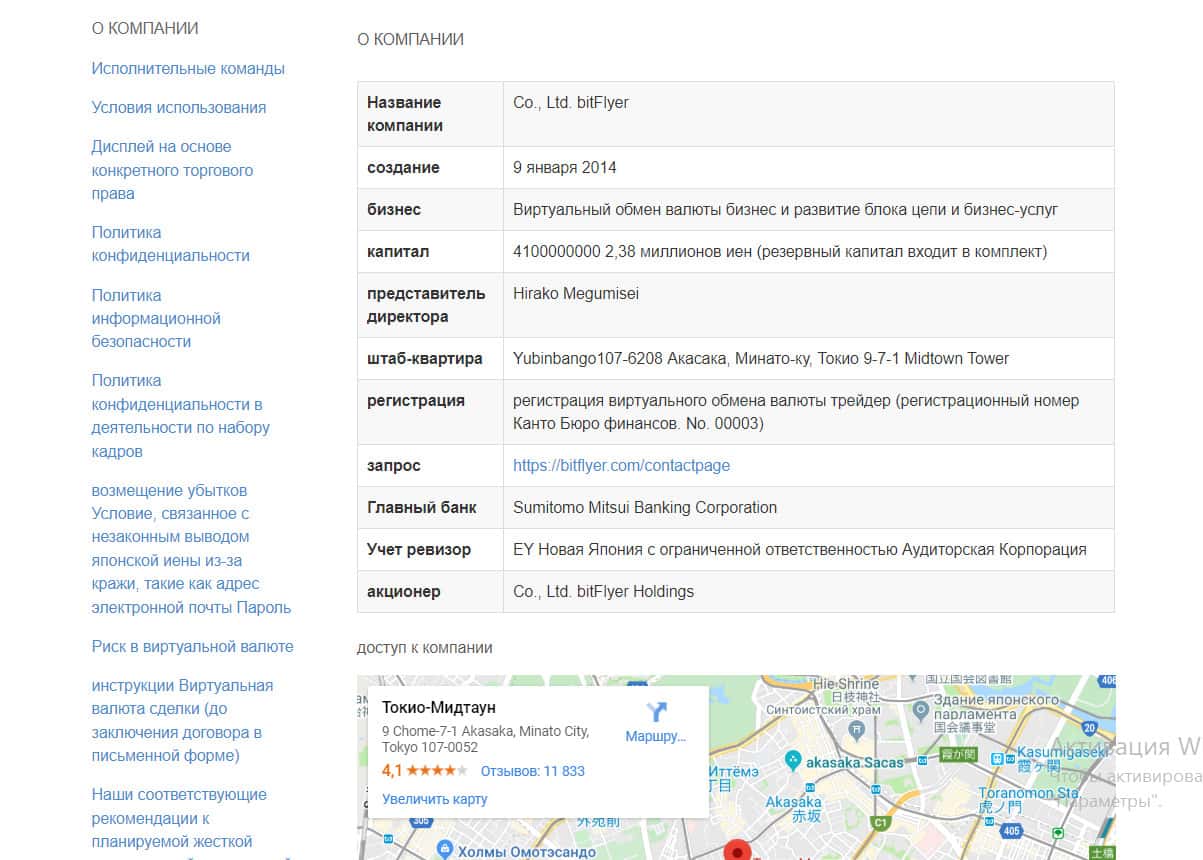The image size is (1203, 860).
Task: Open Политика информационной безопасности link
Action: click(156, 318)
